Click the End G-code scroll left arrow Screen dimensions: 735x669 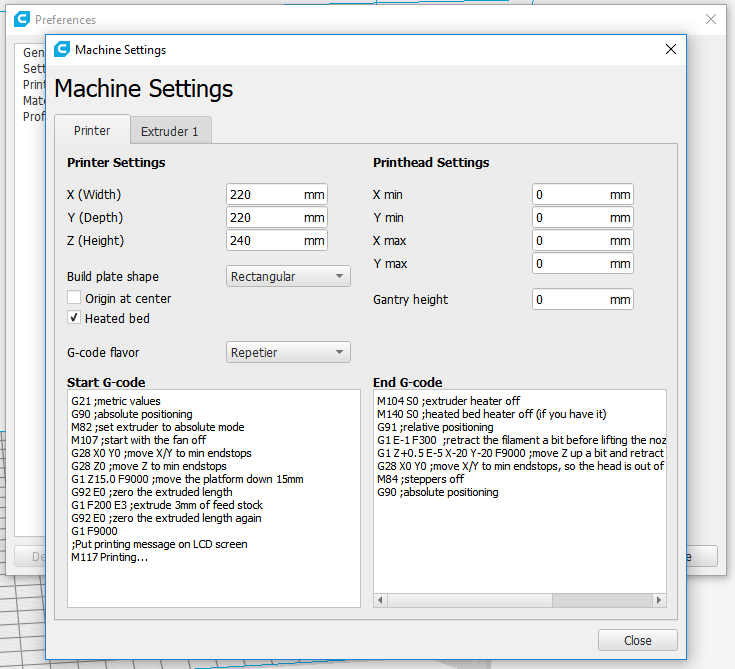pos(380,600)
